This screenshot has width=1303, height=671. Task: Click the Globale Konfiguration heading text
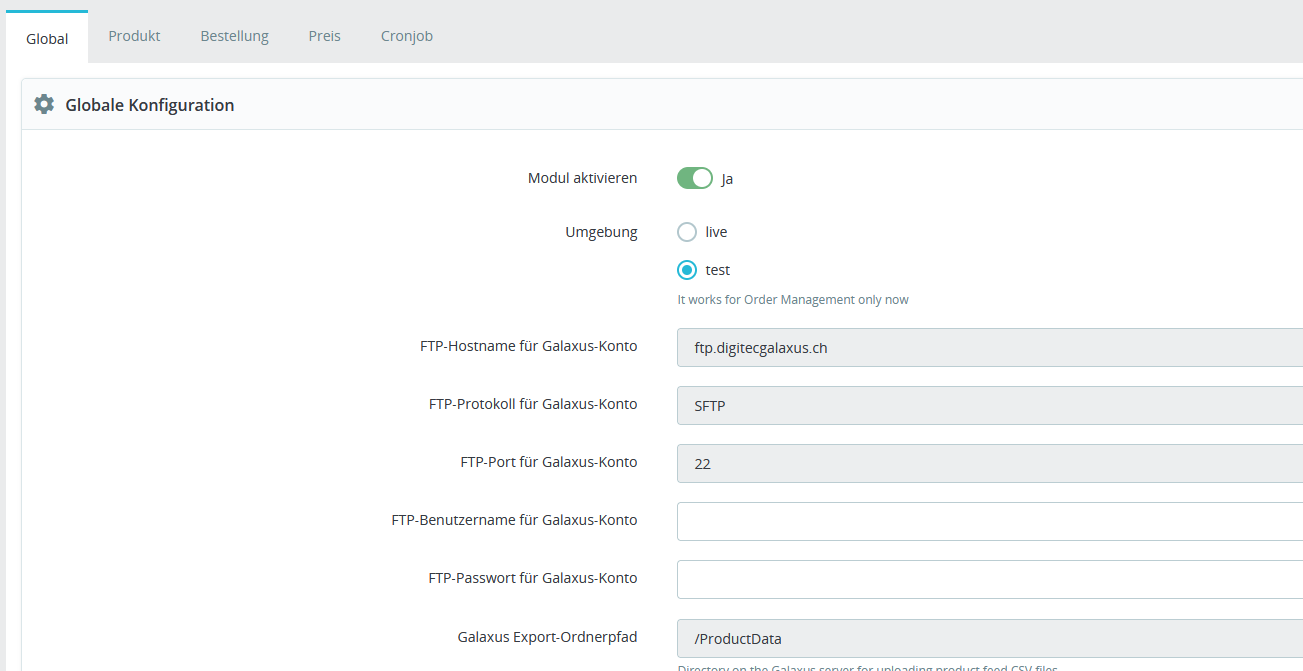point(150,105)
